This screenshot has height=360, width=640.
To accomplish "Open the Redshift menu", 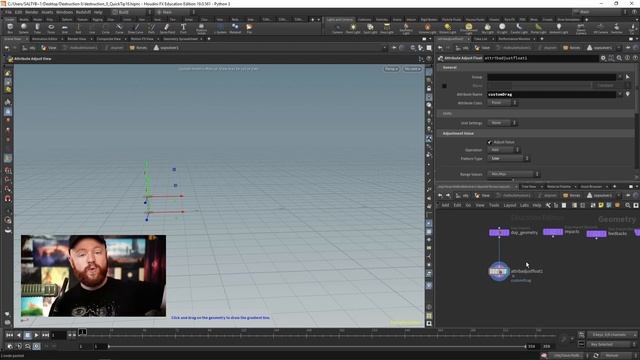I will (83, 12).
